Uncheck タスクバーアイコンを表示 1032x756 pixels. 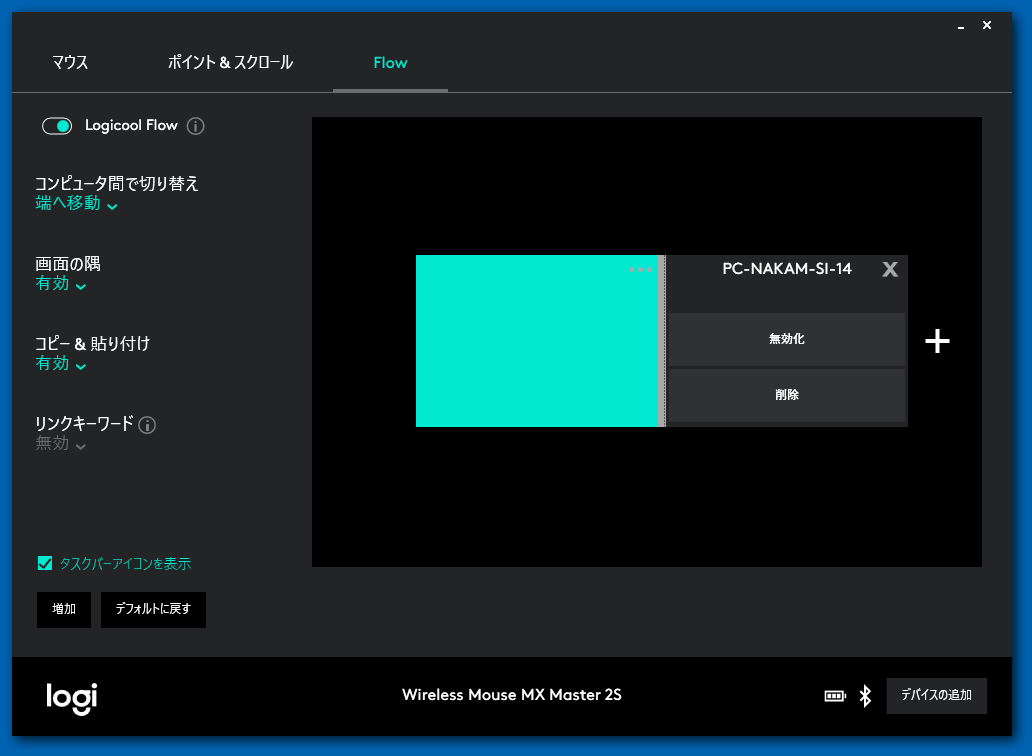coord(45,563)
